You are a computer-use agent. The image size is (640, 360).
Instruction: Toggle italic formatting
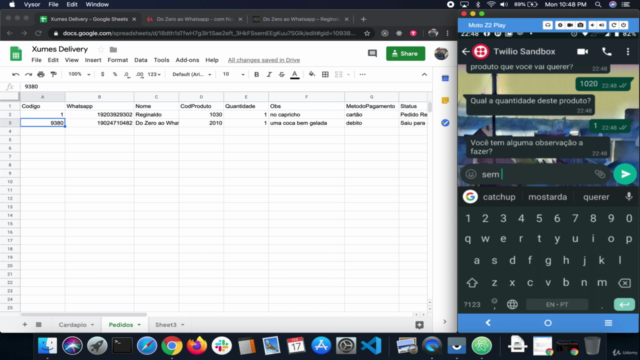click(269, 74)
